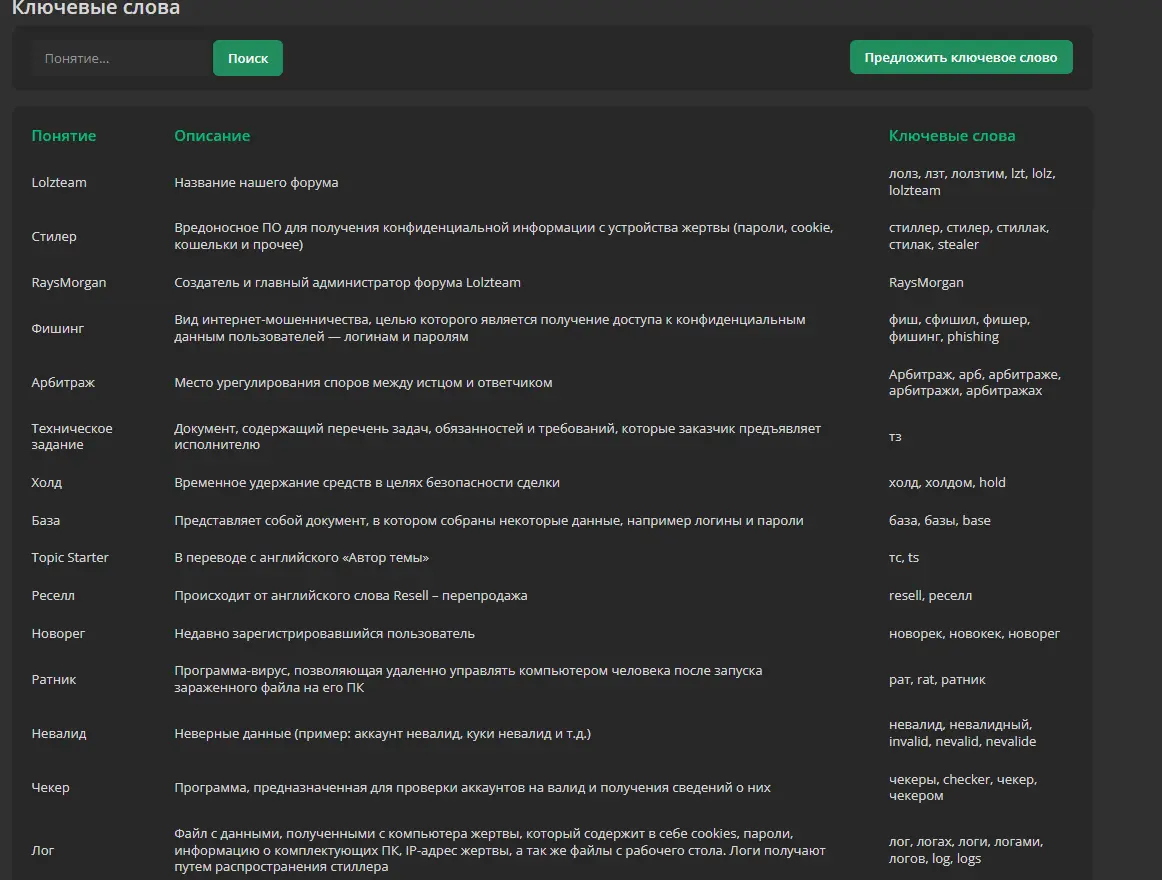Select the 'Чекер' term cell
The image size is (1162, 880).
pyautogui.click(x=50, y=787)
